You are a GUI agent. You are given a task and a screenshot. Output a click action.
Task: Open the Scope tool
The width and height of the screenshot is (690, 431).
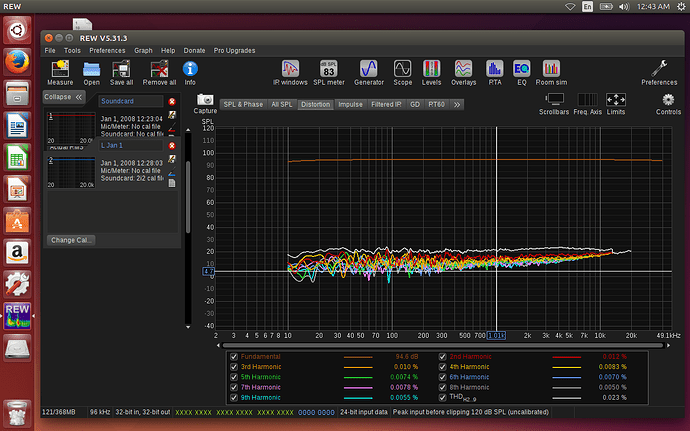tap(403, 73)
